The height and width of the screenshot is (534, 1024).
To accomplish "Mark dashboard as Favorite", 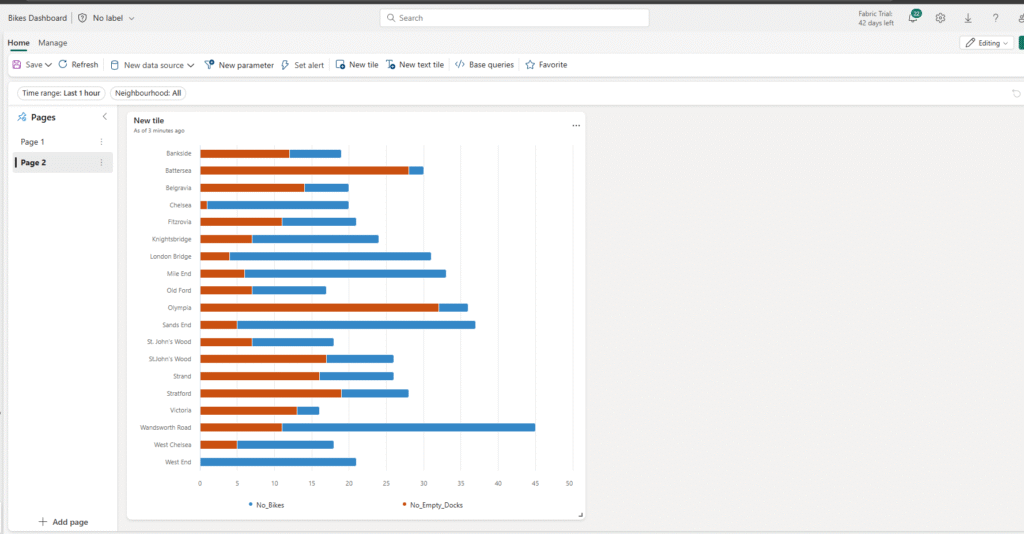I will [546, 65].
